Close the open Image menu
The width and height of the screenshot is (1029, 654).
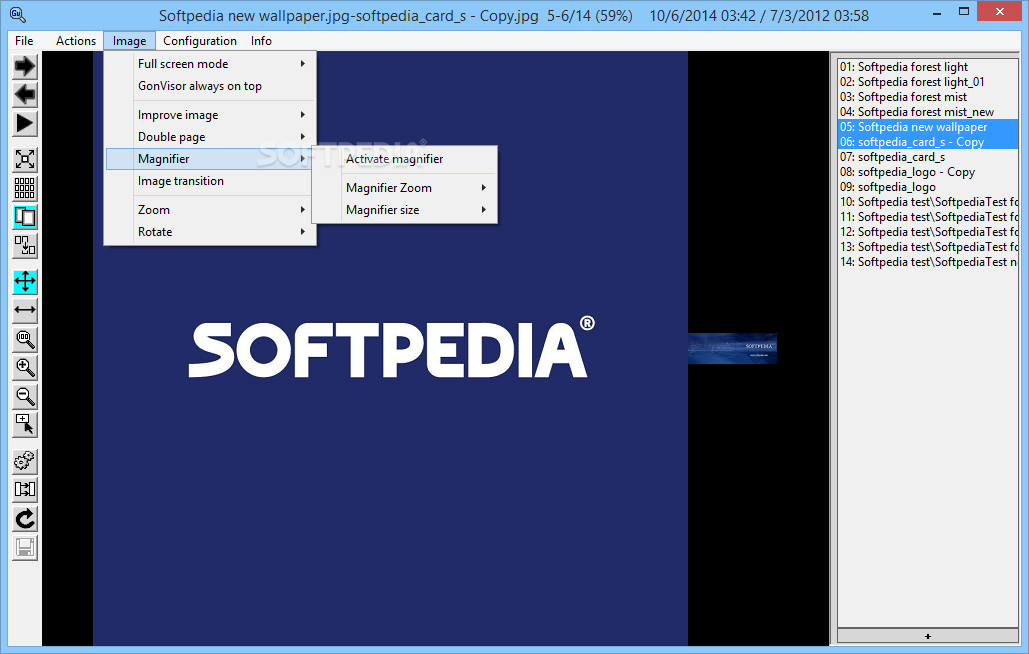pos(129,41)
